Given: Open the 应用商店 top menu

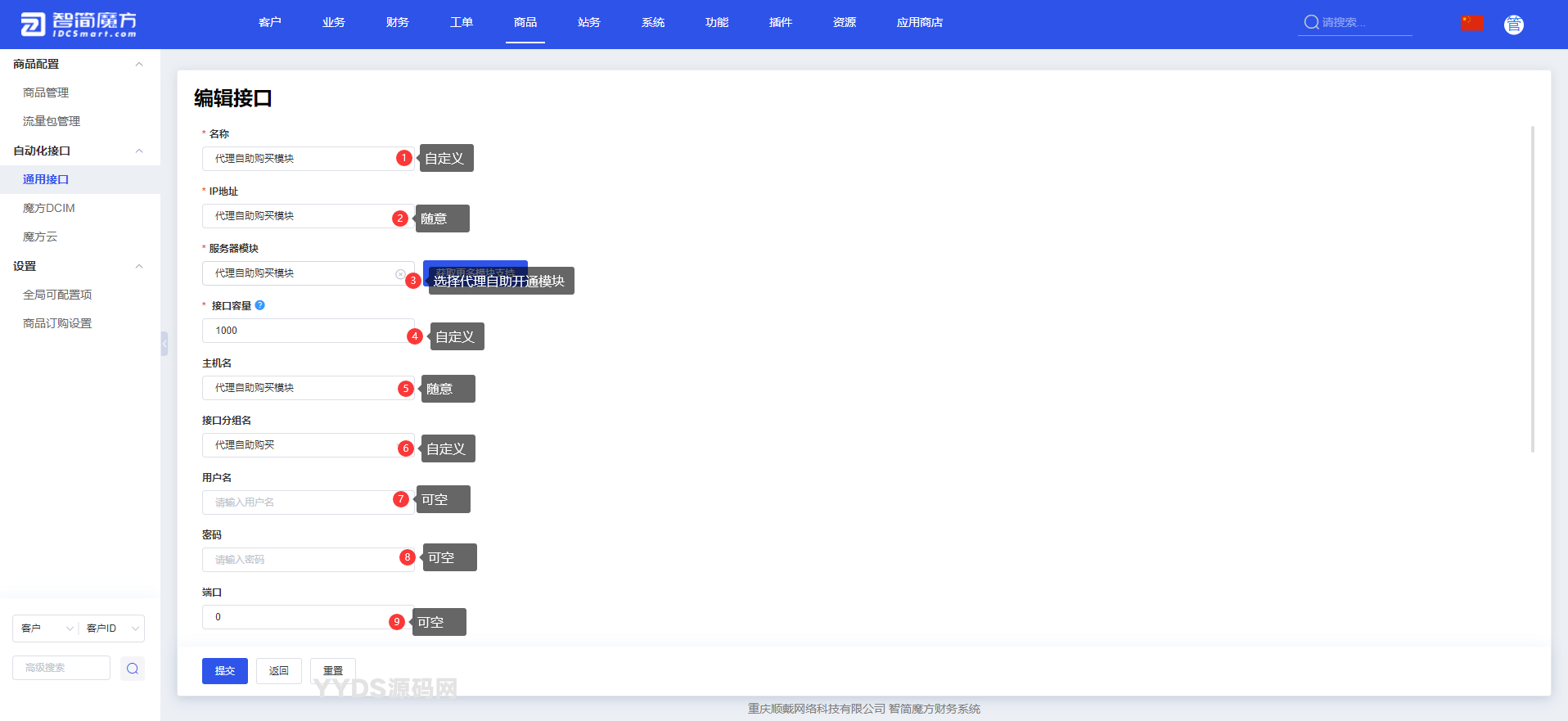Looking at the screenshot, I should (x=920, y=22).
